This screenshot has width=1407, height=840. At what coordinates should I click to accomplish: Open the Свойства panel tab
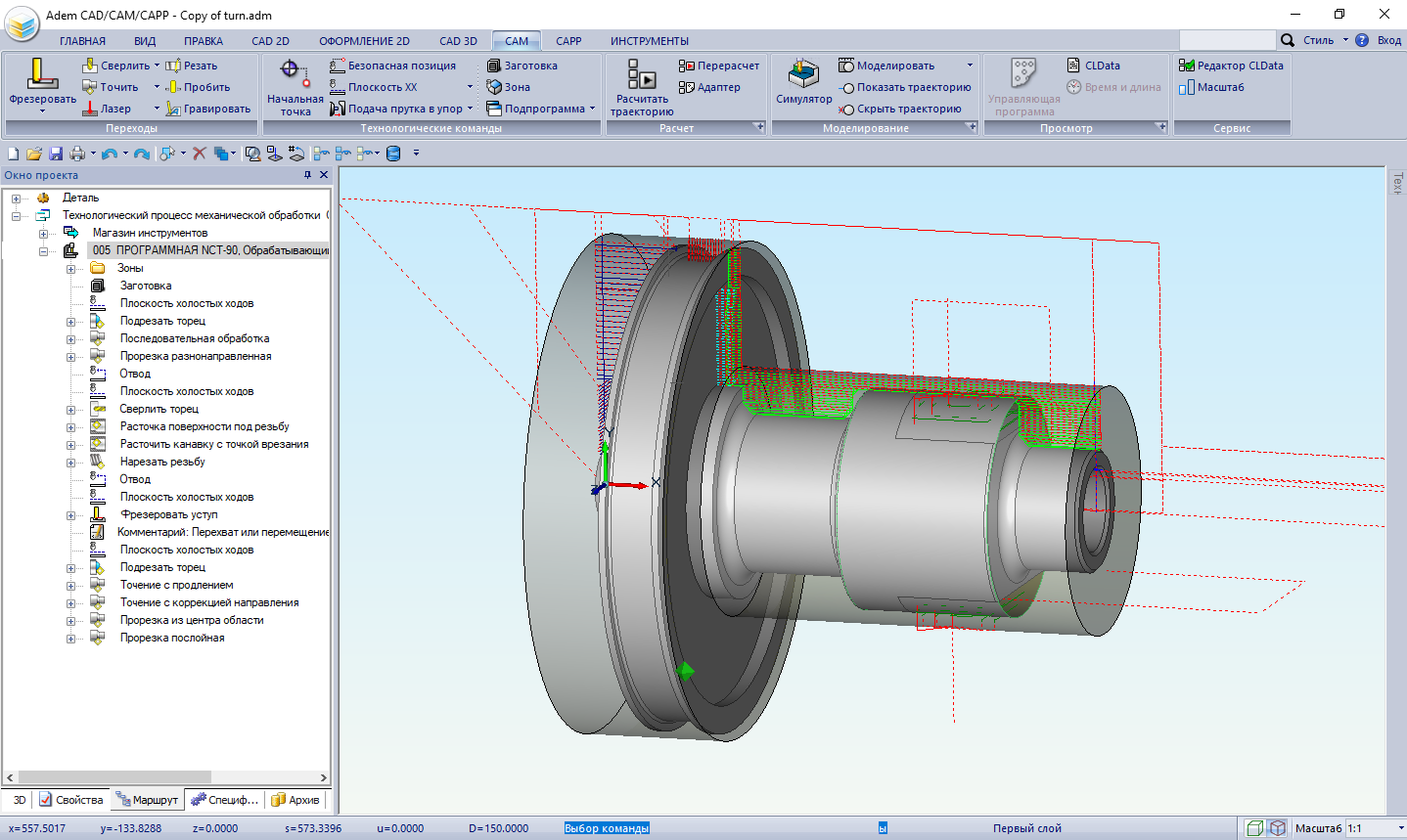[70, 800]
